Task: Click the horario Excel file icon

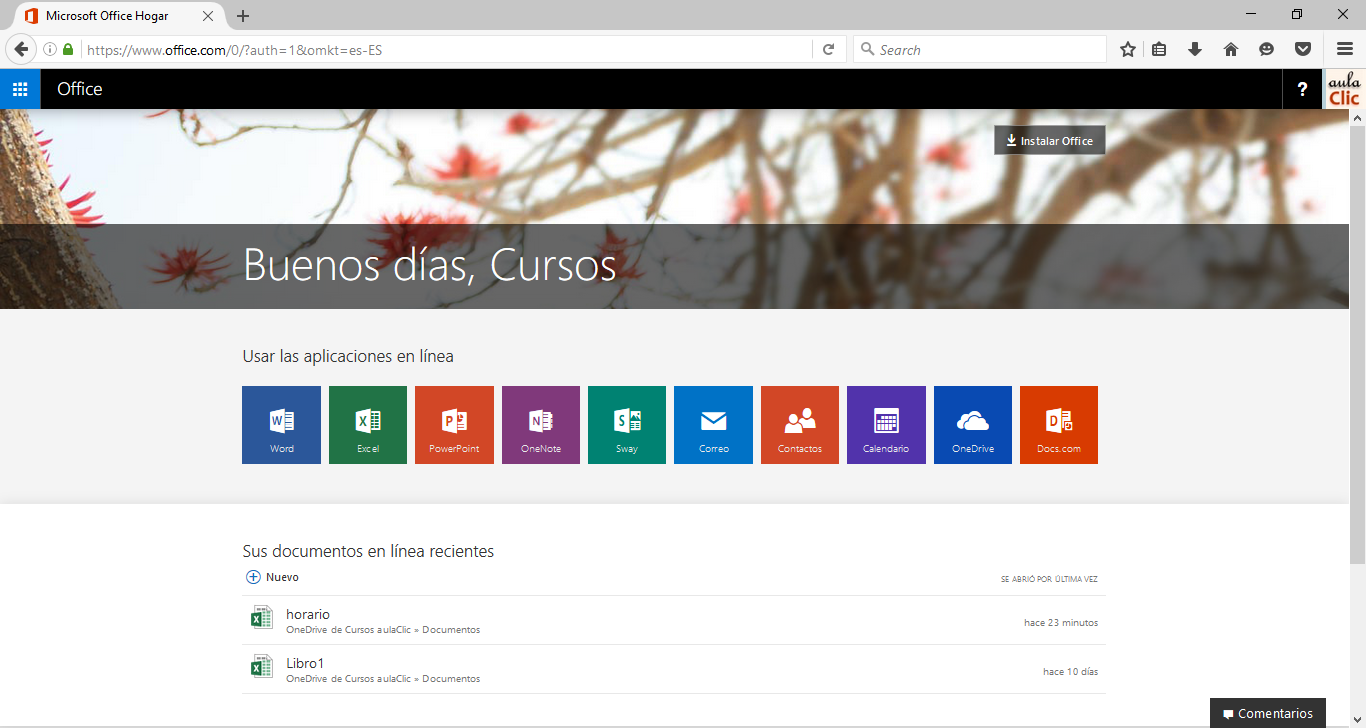Action: [261, 618]
